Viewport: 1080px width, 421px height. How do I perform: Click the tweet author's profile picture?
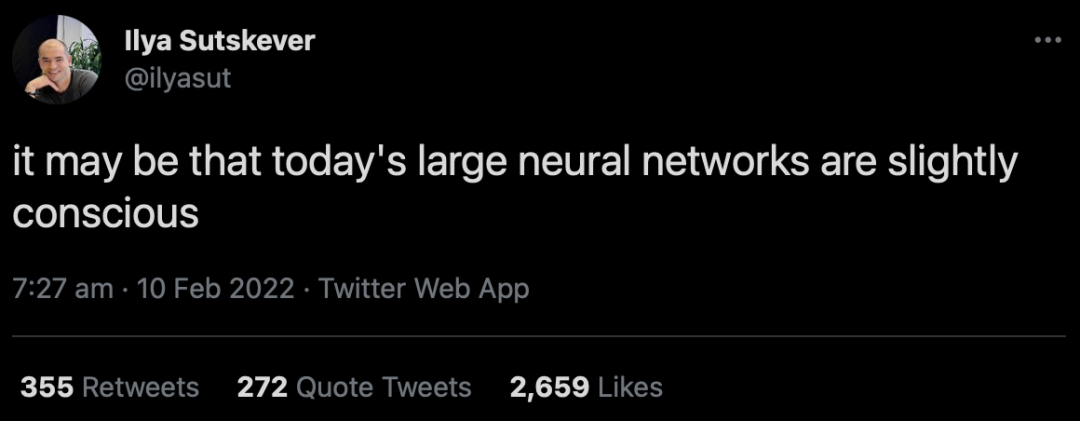click(56, 59)
